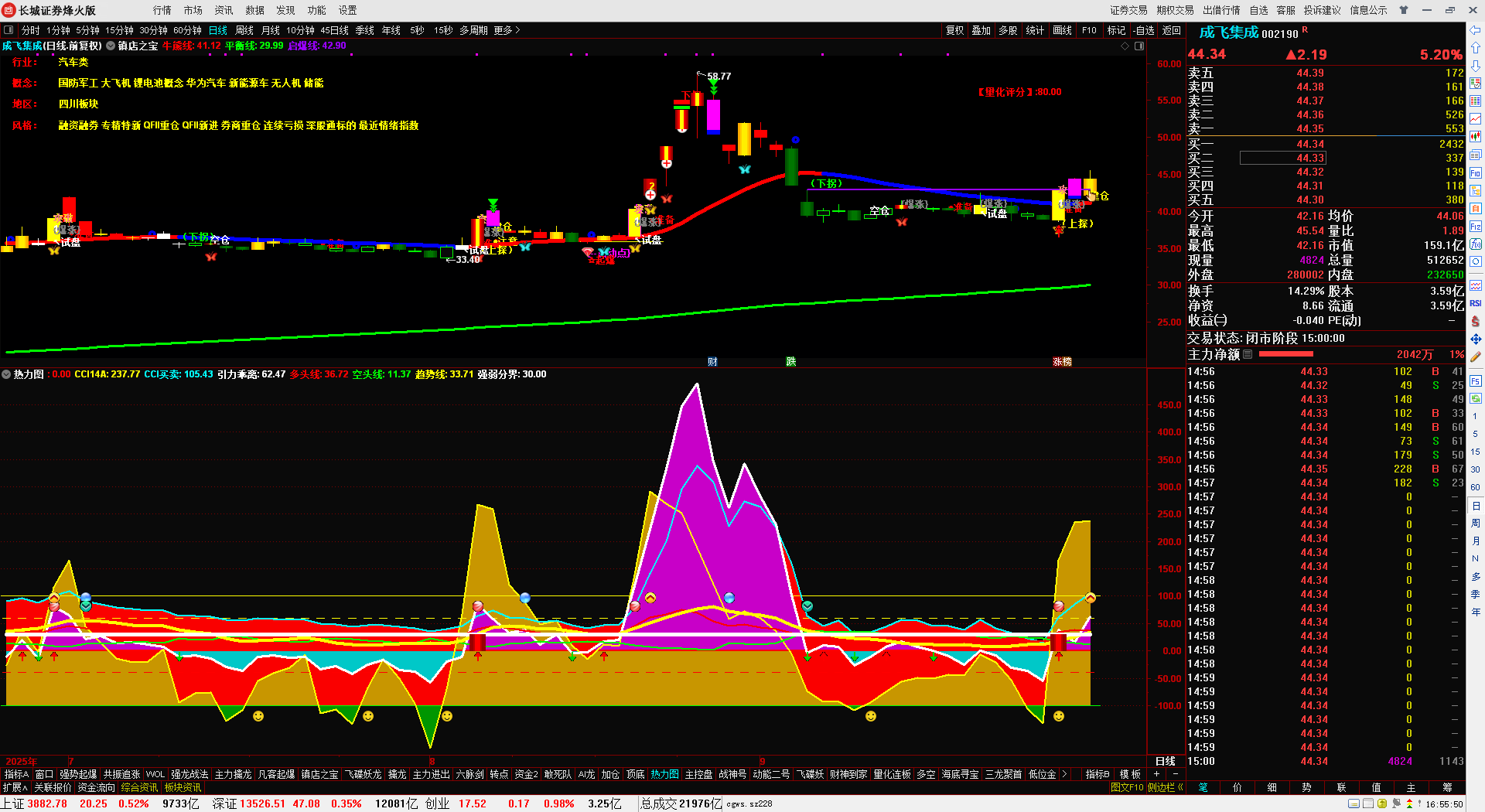Screen dimensions: 1485x812
Task: Select the pencil drawing tool icon
Action: [x=1476, y=357]
